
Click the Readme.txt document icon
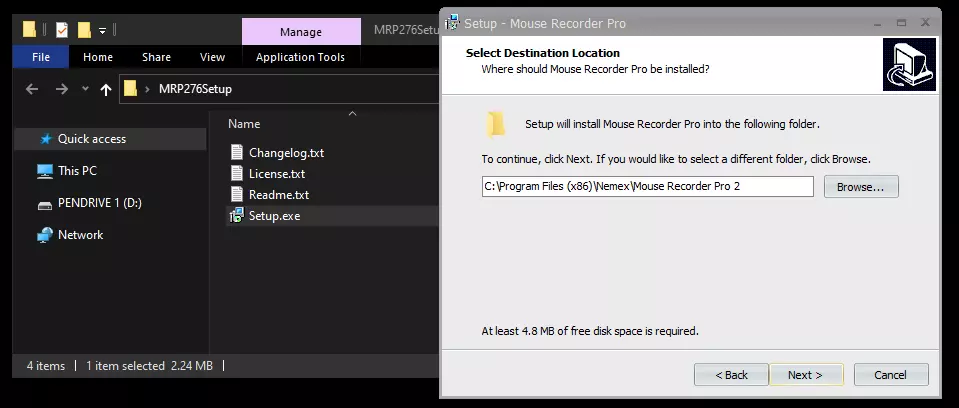click(237, 195)
